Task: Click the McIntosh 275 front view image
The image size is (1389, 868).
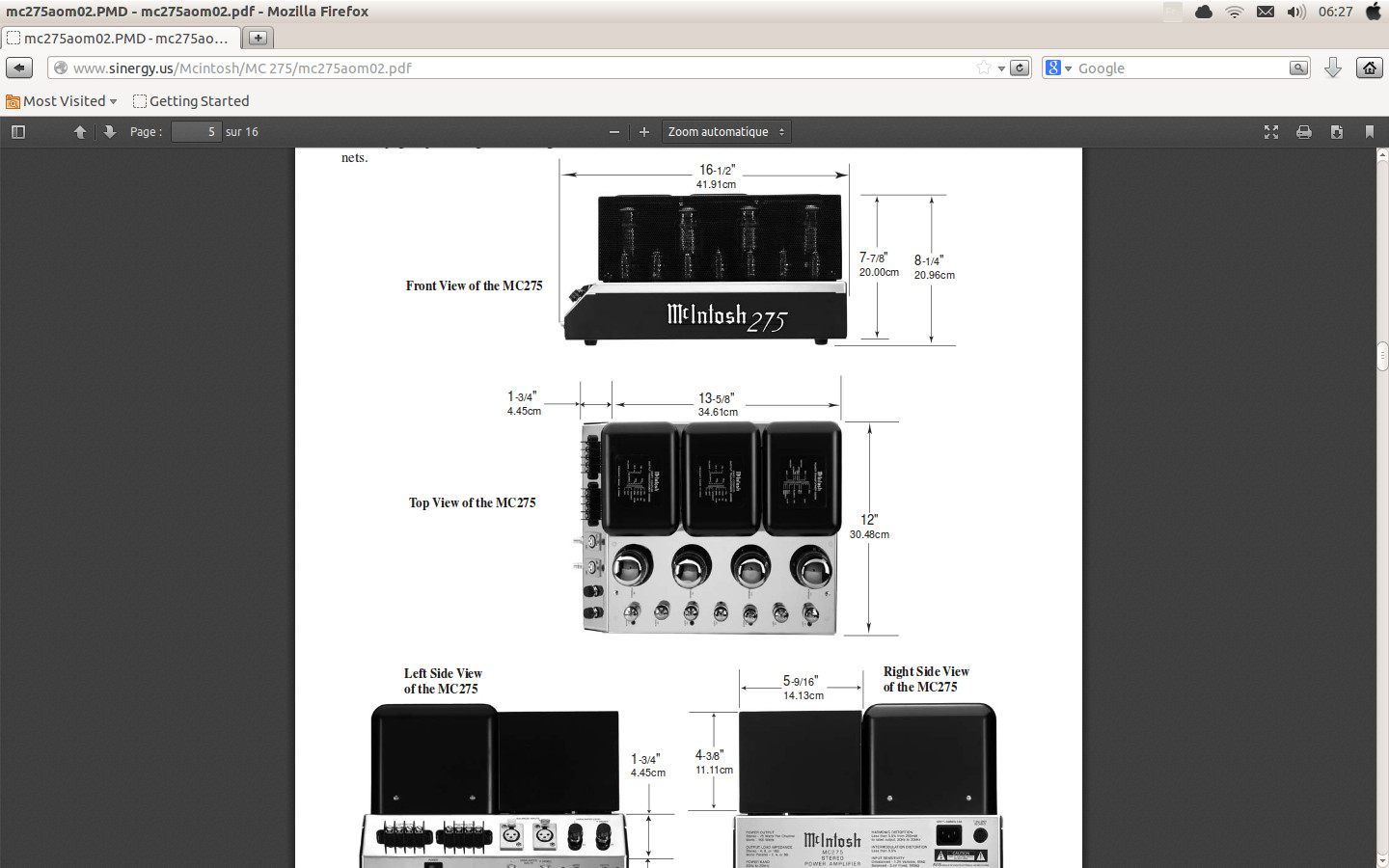Action: pyautogui.click(x=705, y=269)
